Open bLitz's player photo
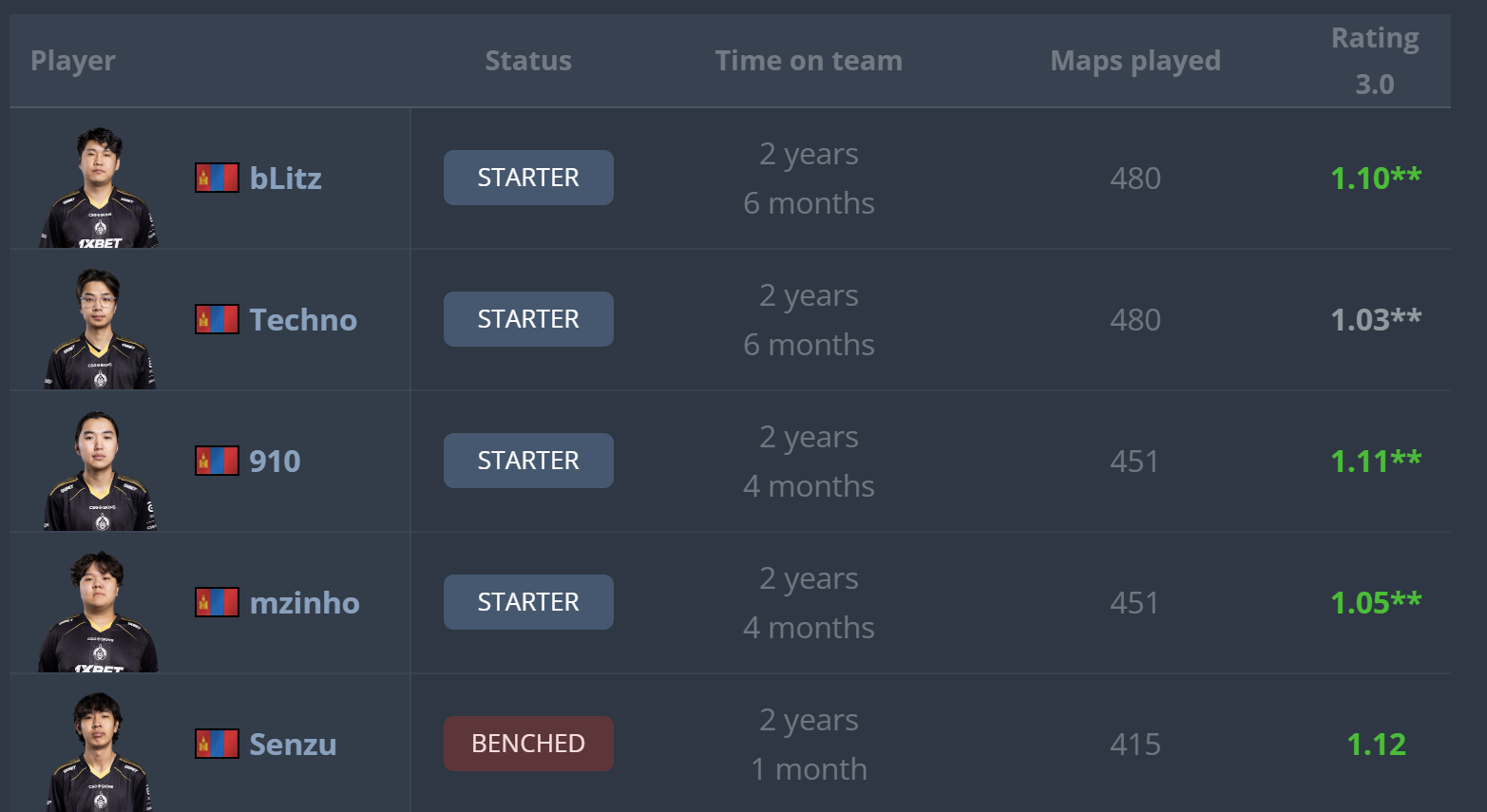 point(99,187)
